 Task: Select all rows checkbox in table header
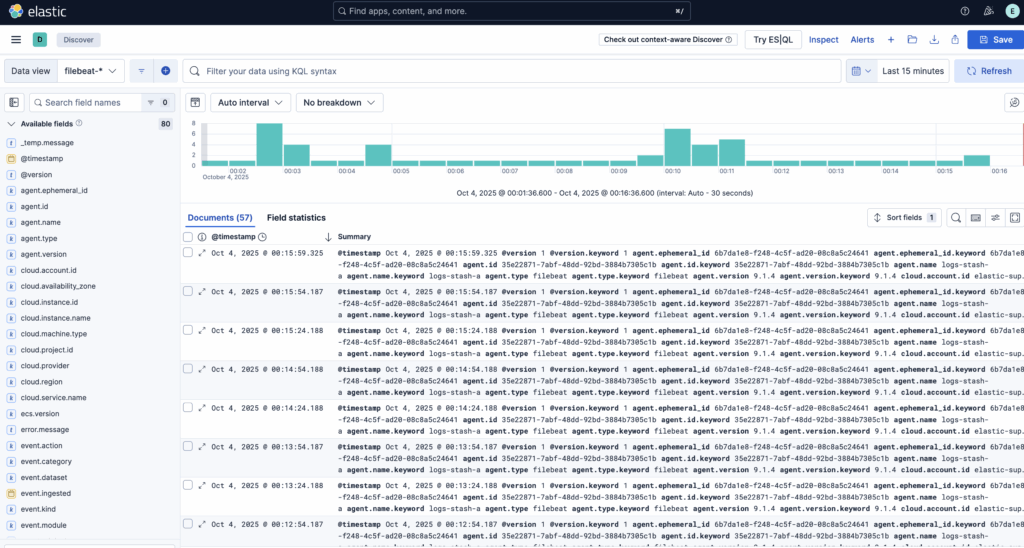pyautogui.click(x=188, y=237)
